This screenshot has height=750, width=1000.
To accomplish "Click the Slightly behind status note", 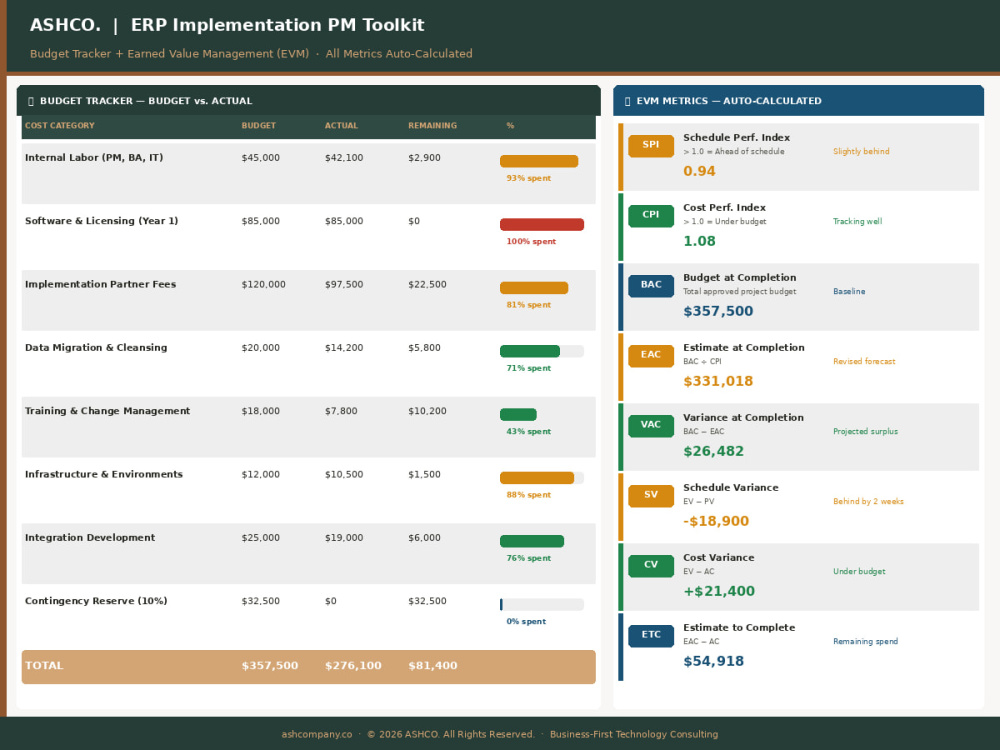I will [x=861, y=151].
